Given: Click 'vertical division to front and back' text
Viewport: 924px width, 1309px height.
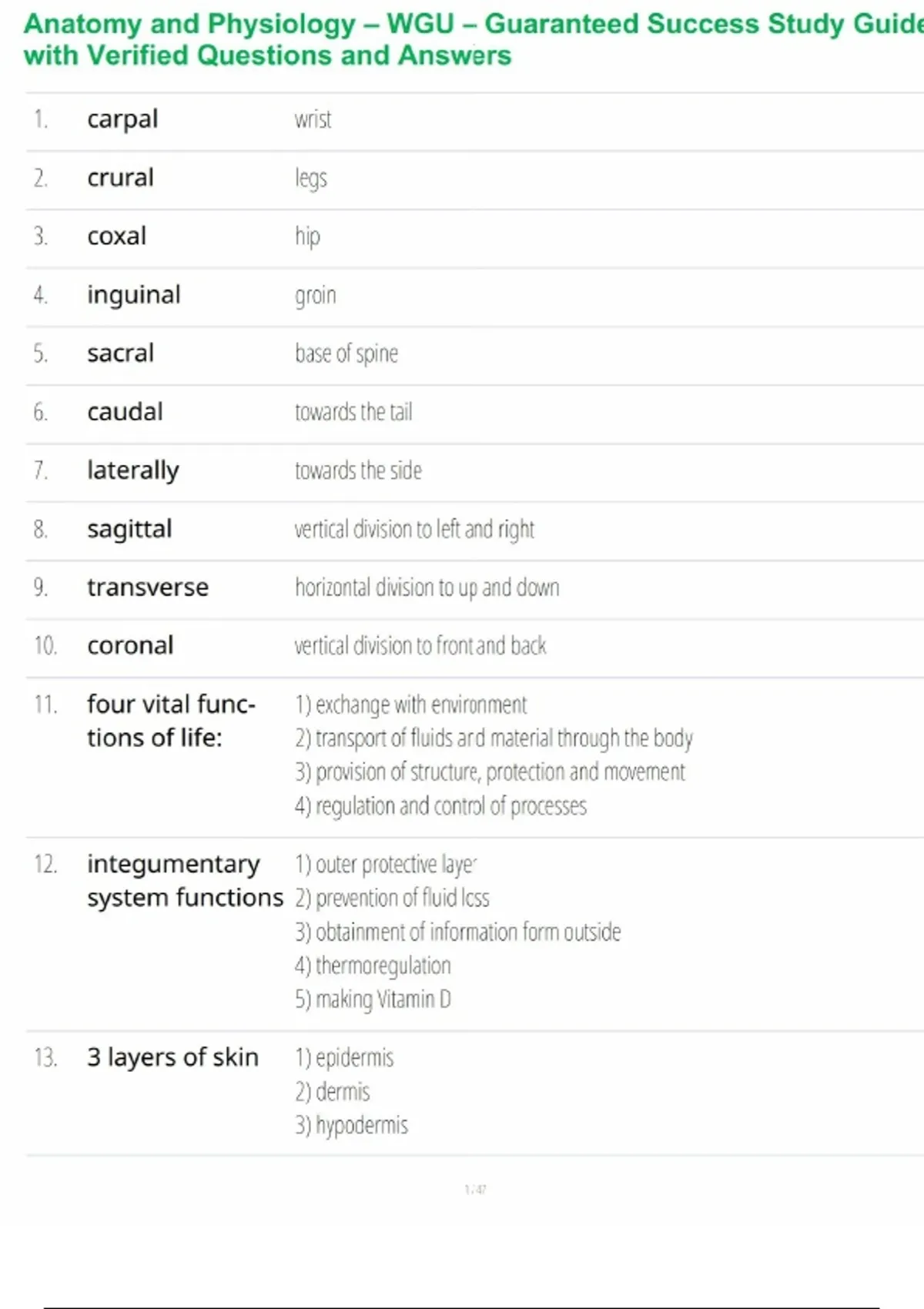Looking at the screenshot, I should (420, 645).
